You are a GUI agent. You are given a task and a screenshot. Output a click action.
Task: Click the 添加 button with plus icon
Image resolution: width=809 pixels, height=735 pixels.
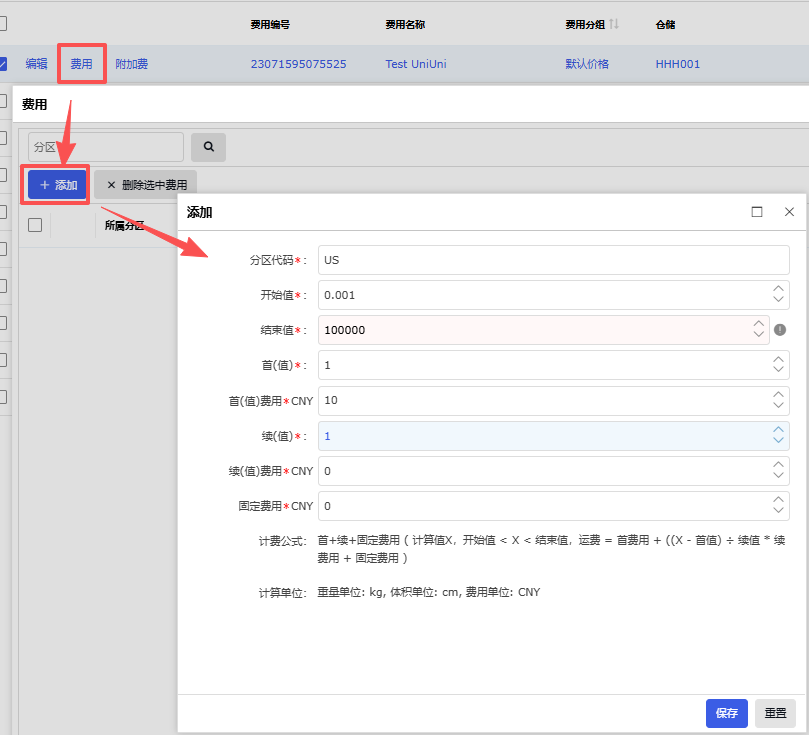(x=58, y=185)
